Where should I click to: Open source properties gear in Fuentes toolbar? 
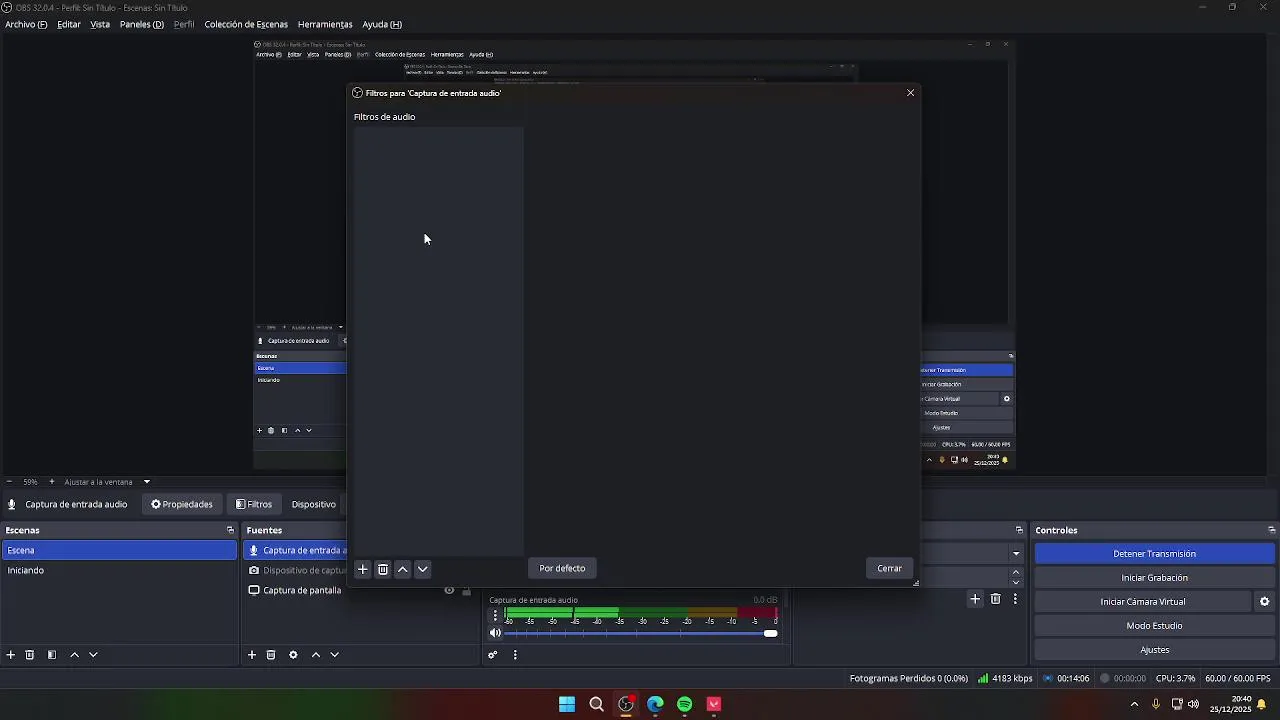[x=293, y=655]
